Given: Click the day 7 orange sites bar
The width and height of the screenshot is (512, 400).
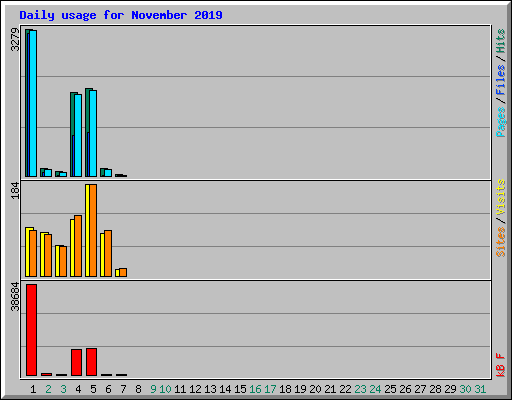Looking at the screenshot, I should pyautogui.click(x=123, y=272).
